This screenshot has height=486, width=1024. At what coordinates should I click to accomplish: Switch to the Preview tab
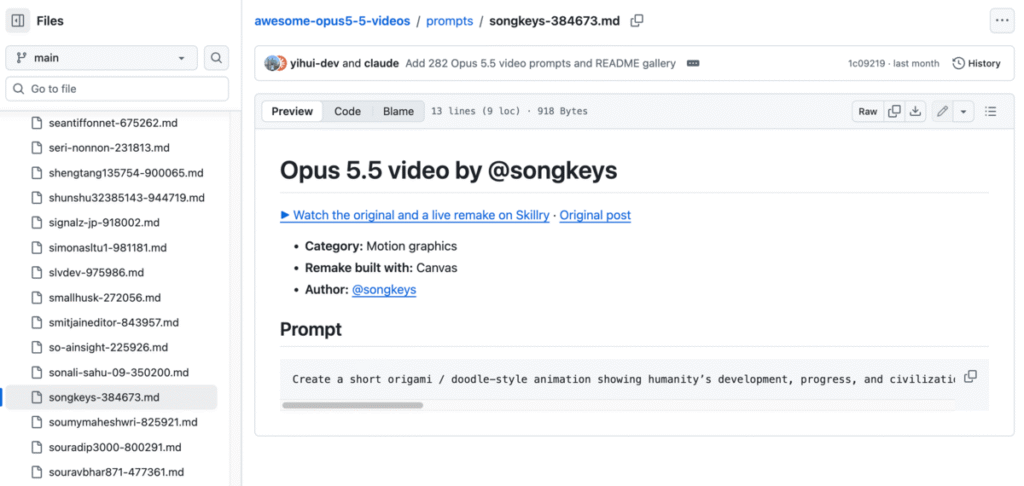[x=292, y=111]
